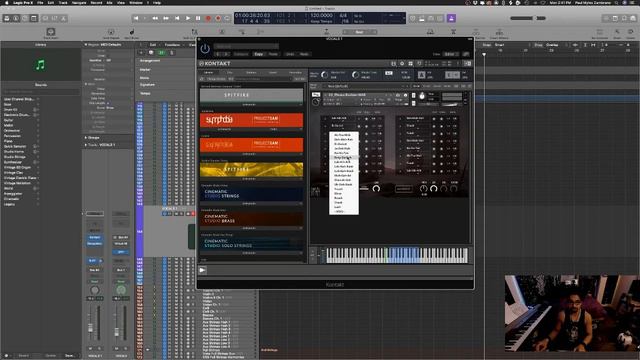Click the instrument snapshot camera icon

click(398, 95)
